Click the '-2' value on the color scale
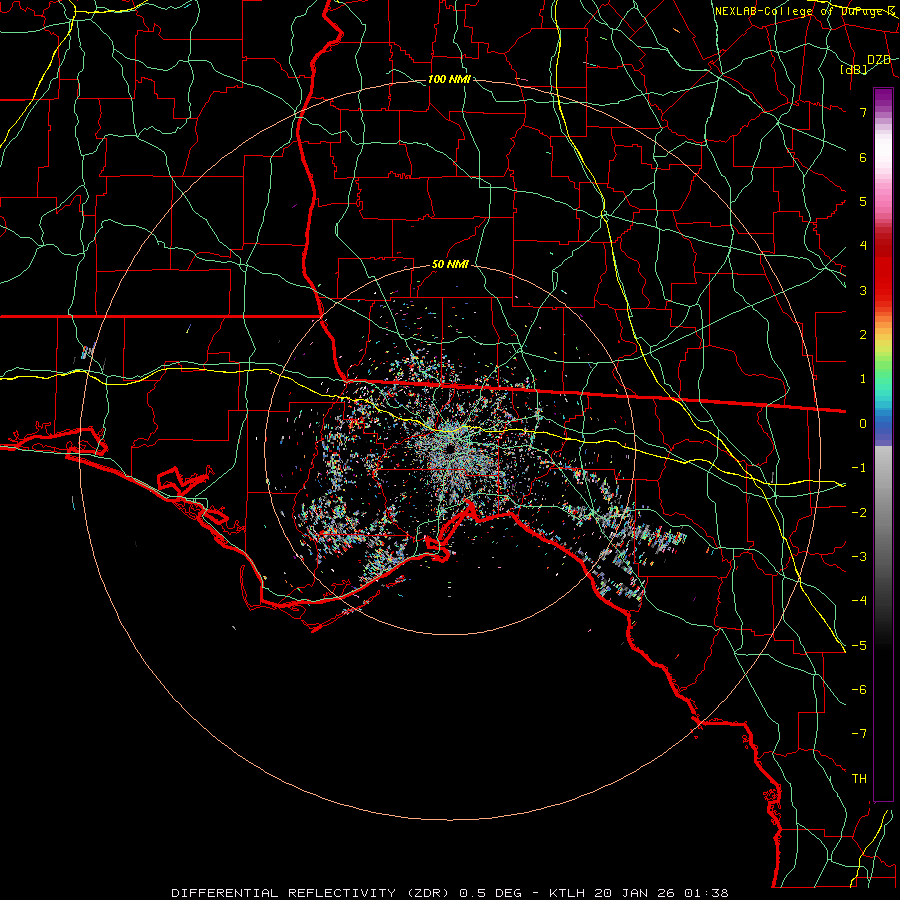The image size is (900, 900). [x=859, y=512]
